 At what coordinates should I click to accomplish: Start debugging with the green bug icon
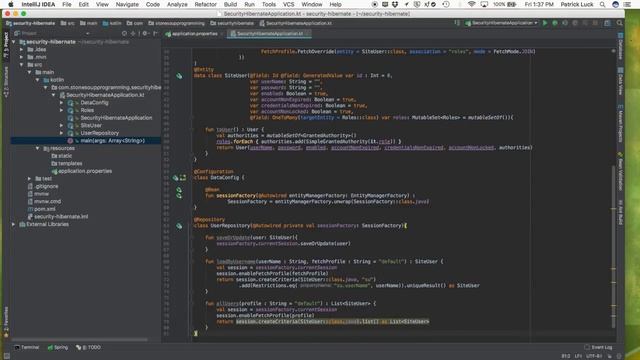[555, 23]
